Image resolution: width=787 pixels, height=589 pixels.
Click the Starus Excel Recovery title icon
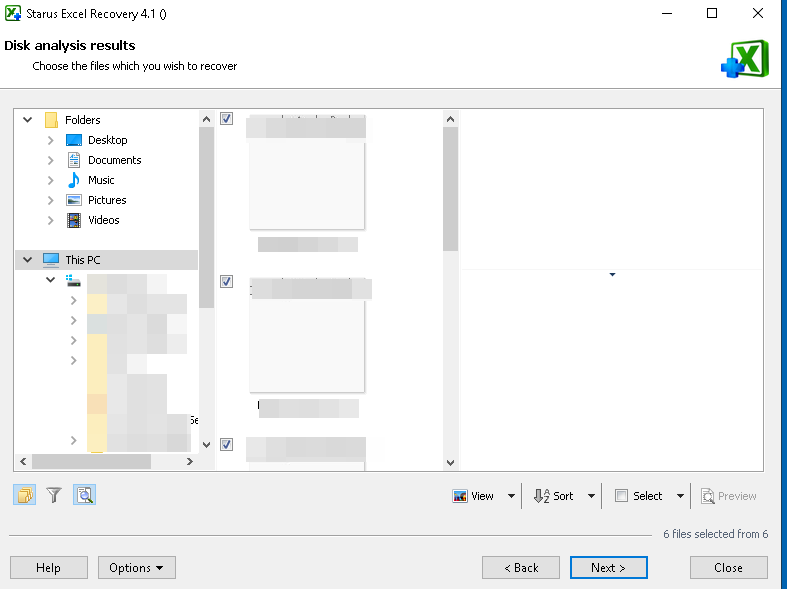[x=13, y=13]
